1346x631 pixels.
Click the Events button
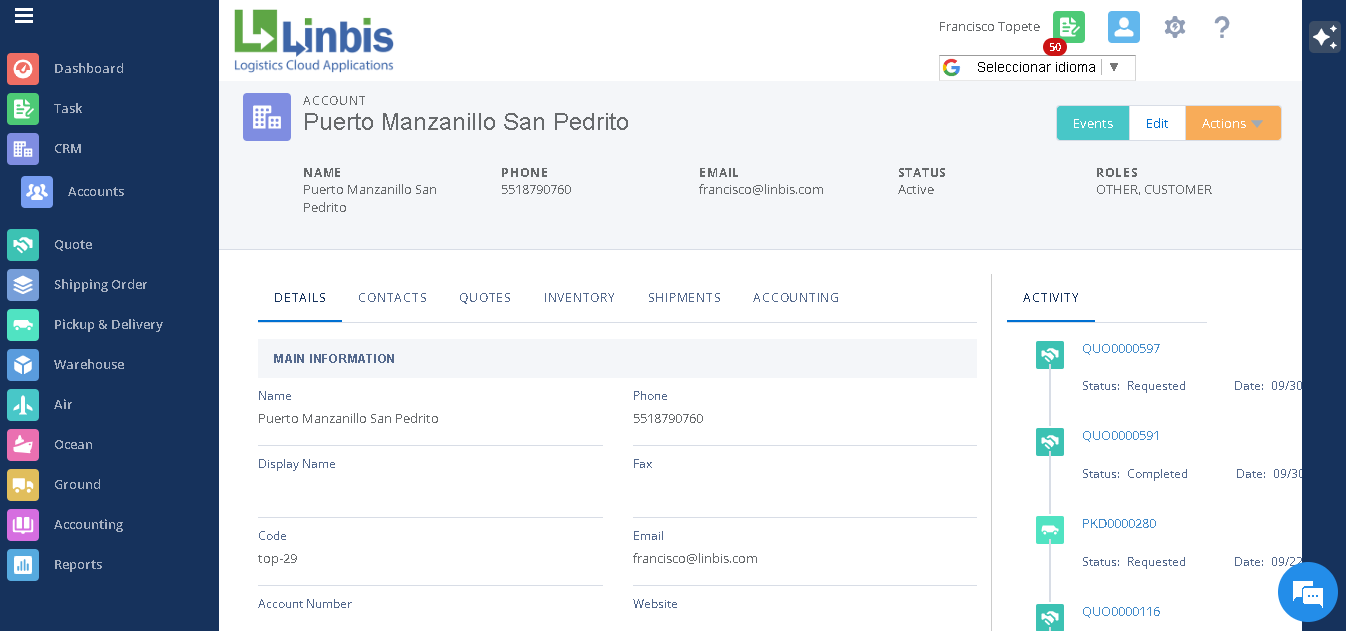[x=1093, y=123]
